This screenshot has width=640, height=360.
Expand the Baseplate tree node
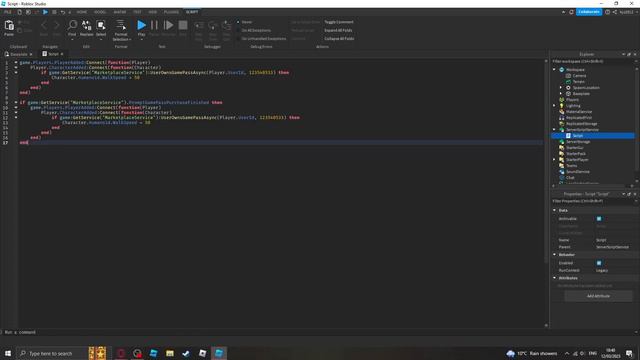point(561,93)
